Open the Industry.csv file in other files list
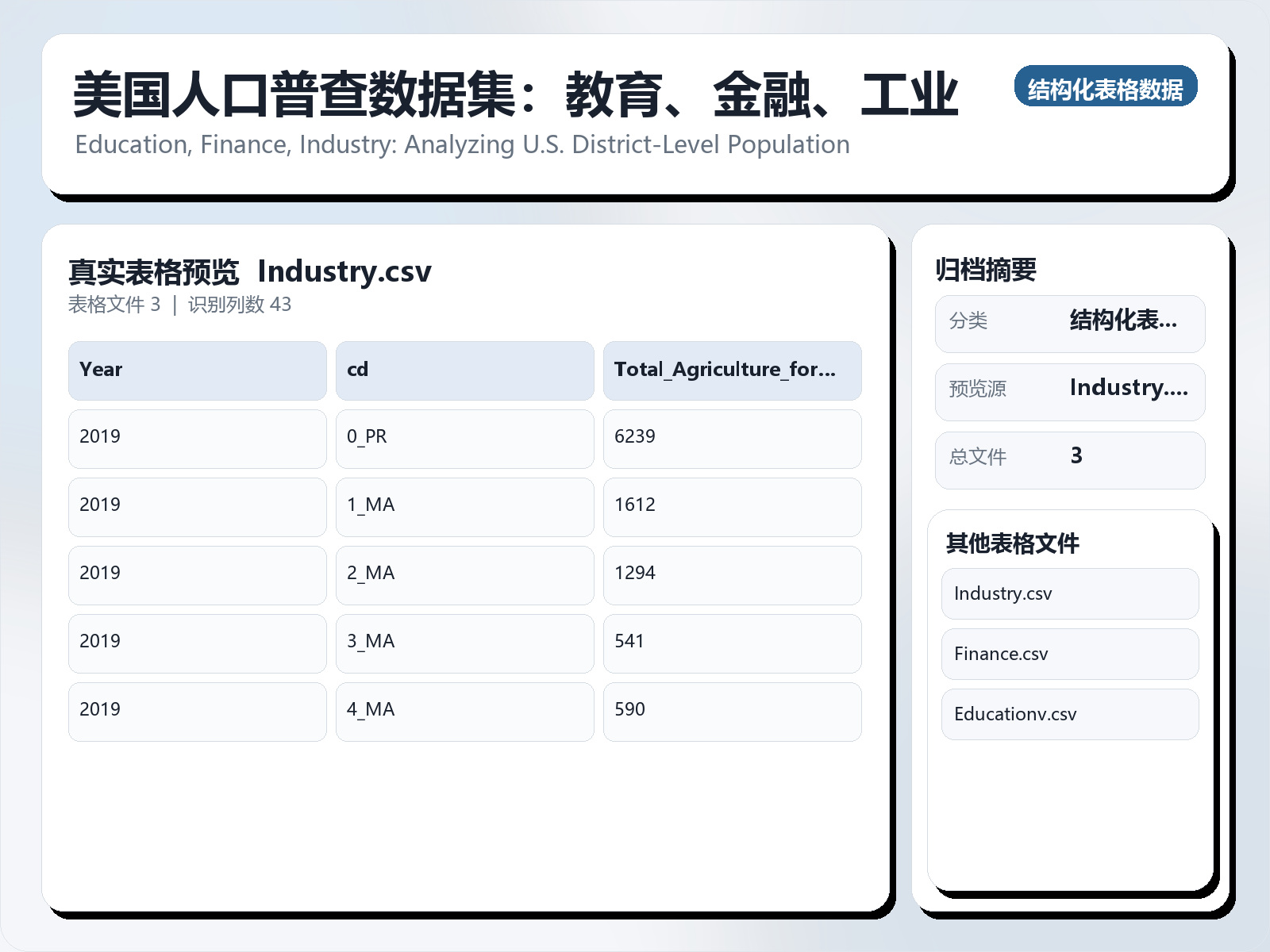1270x952 pixels. pos(1069,593)
